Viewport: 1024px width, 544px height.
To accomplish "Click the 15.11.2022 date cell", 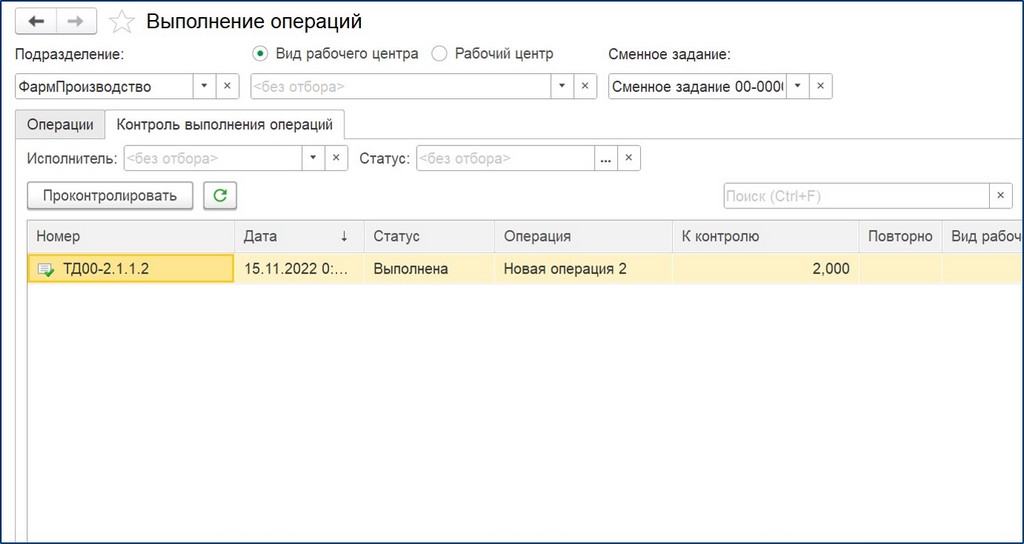I will click(x=299, y=268).
